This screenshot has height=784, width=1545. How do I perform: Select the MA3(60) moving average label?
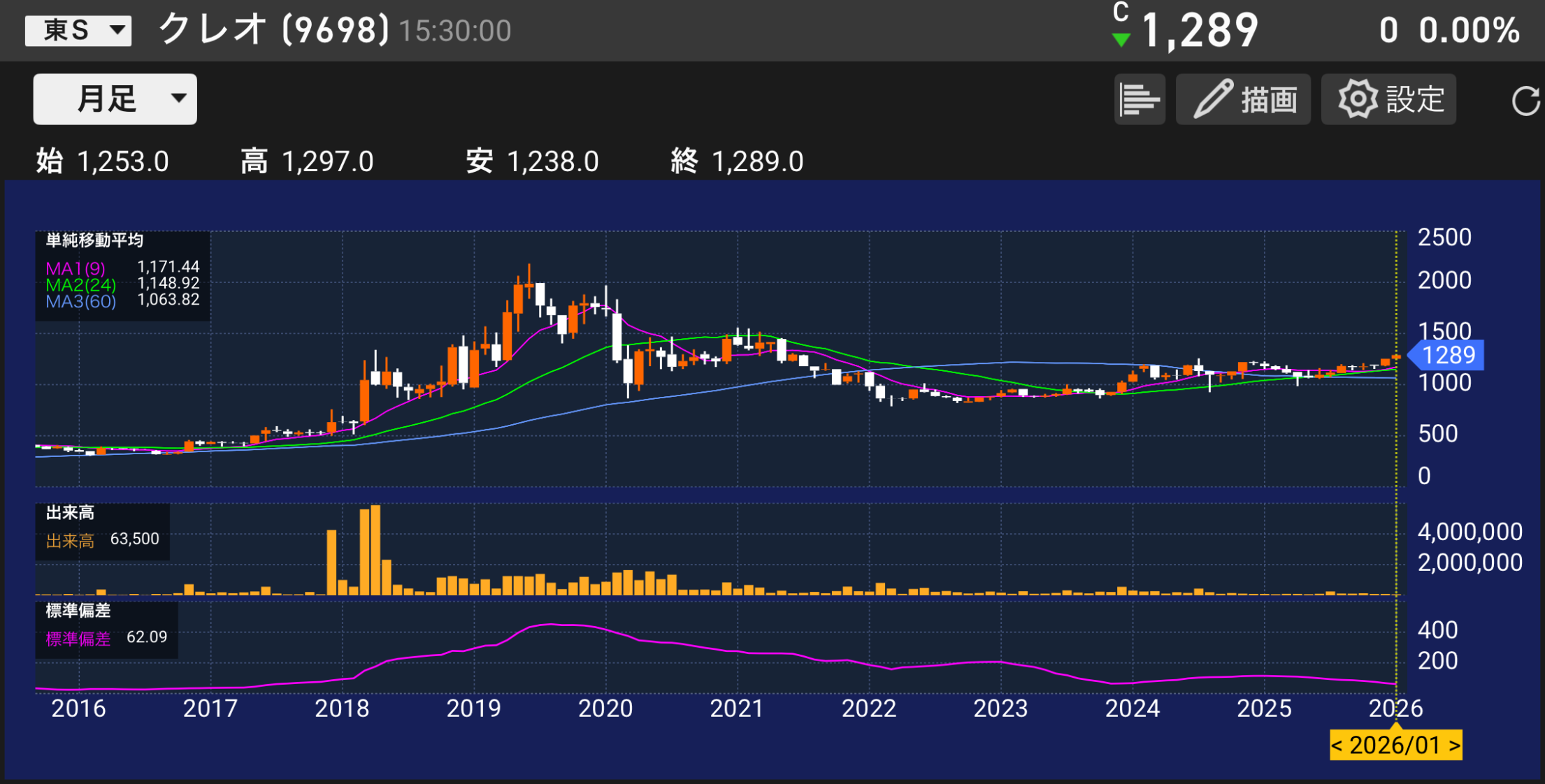80,302
